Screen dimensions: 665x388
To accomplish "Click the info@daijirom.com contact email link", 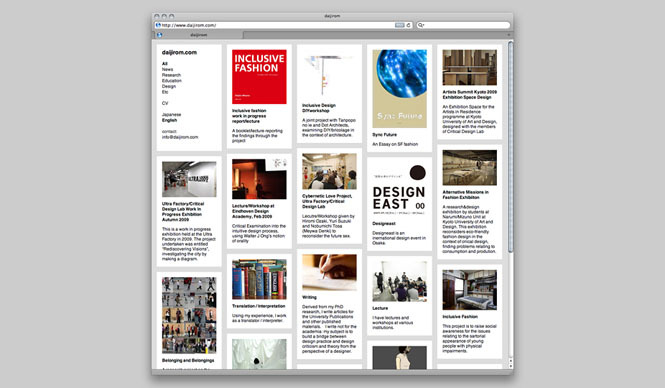I will [x=180, y=137].
